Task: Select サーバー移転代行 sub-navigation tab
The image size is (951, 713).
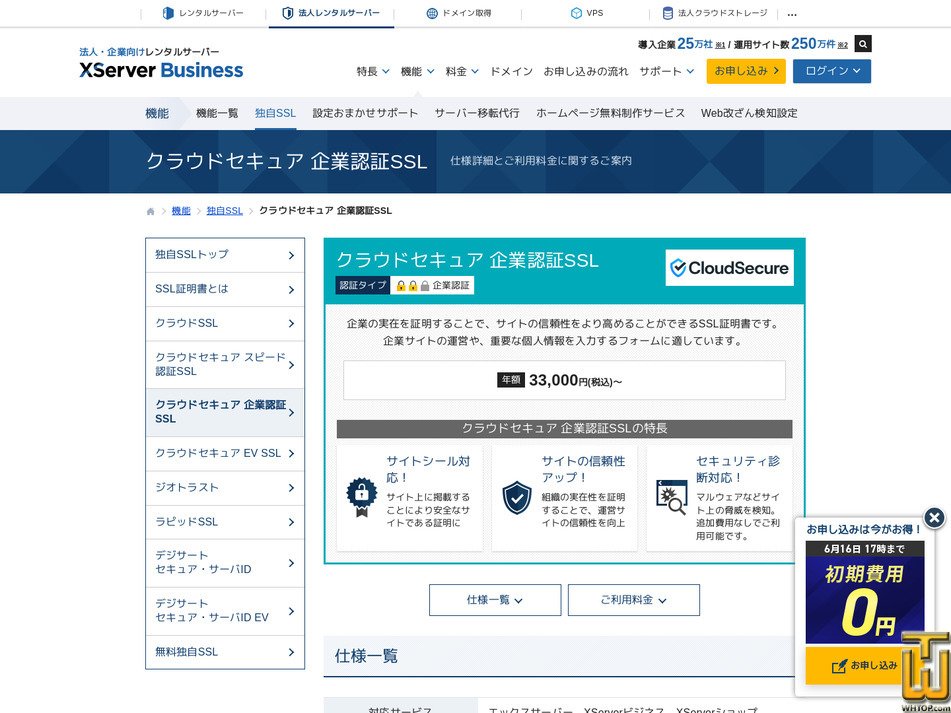Action: (477, 113)
